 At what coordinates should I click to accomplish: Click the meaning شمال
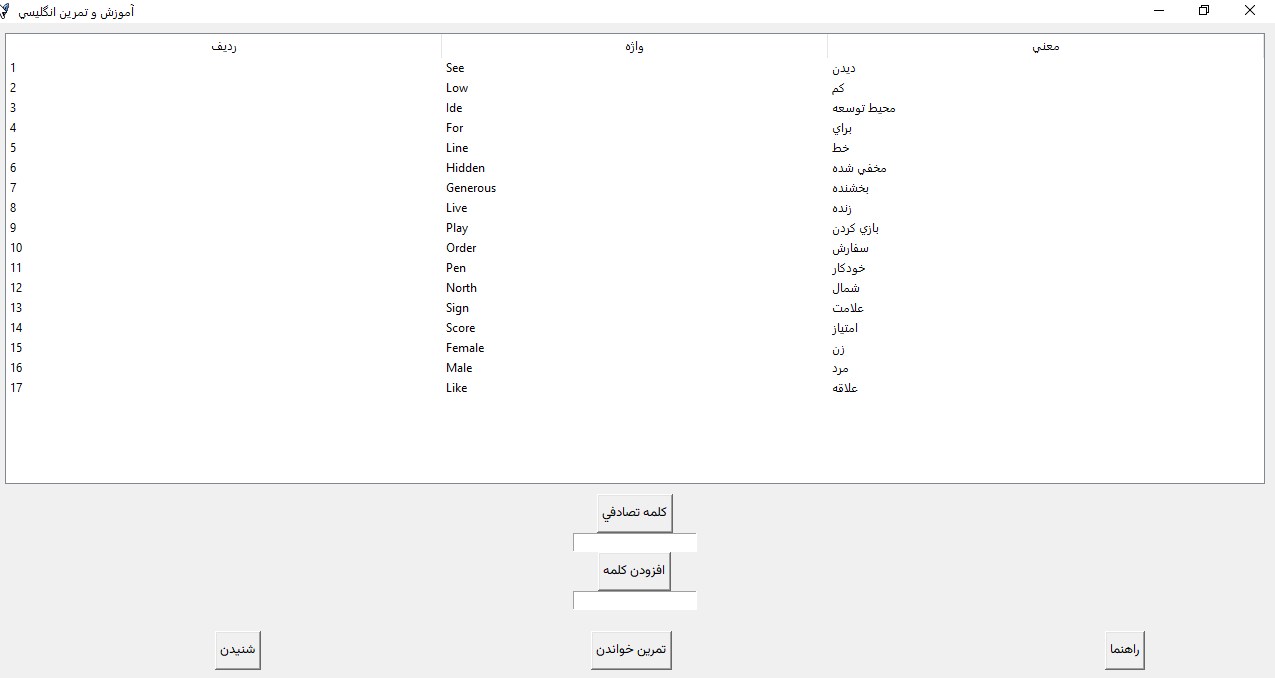click(846, 288)
